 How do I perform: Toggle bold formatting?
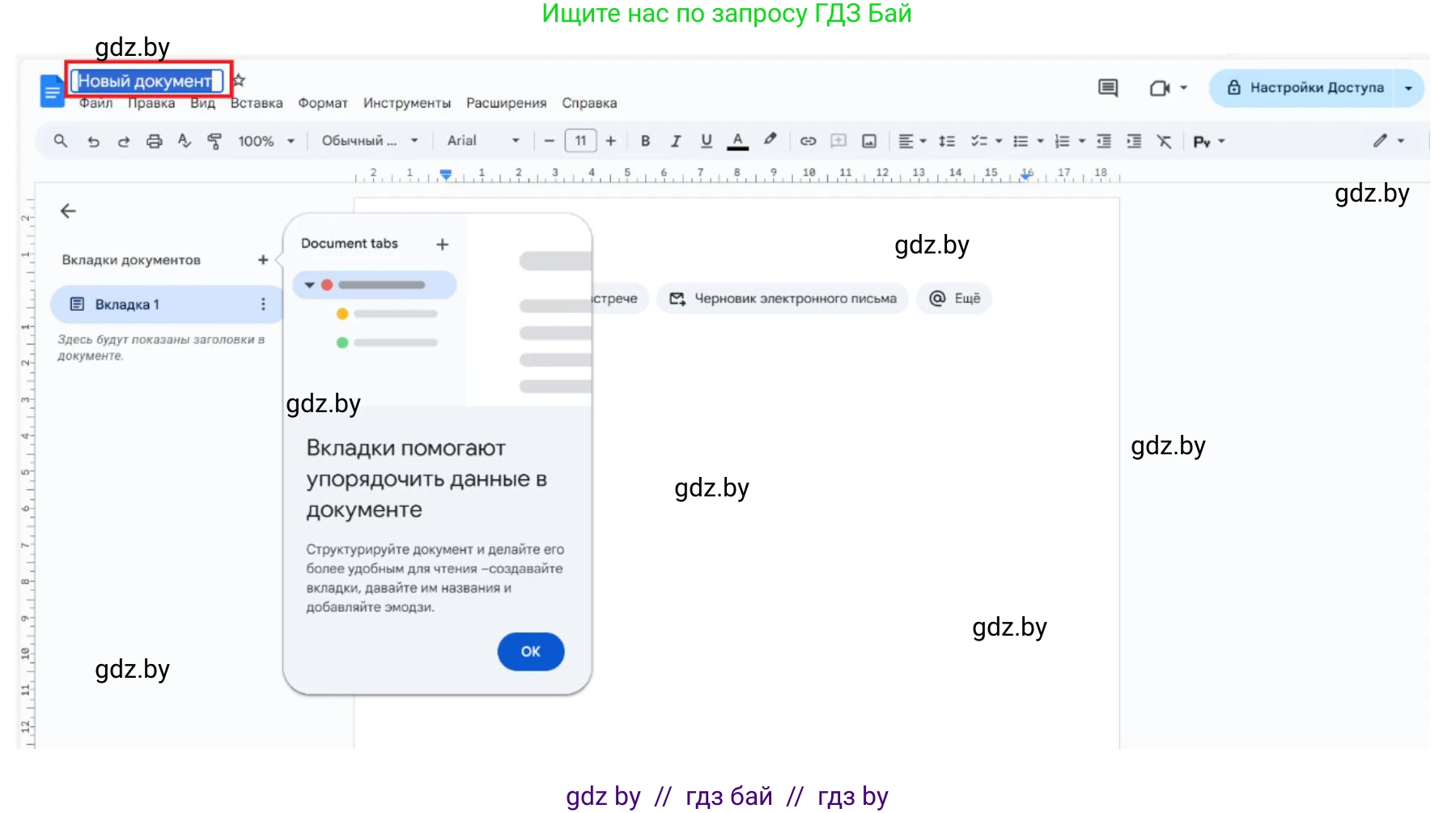645,141
